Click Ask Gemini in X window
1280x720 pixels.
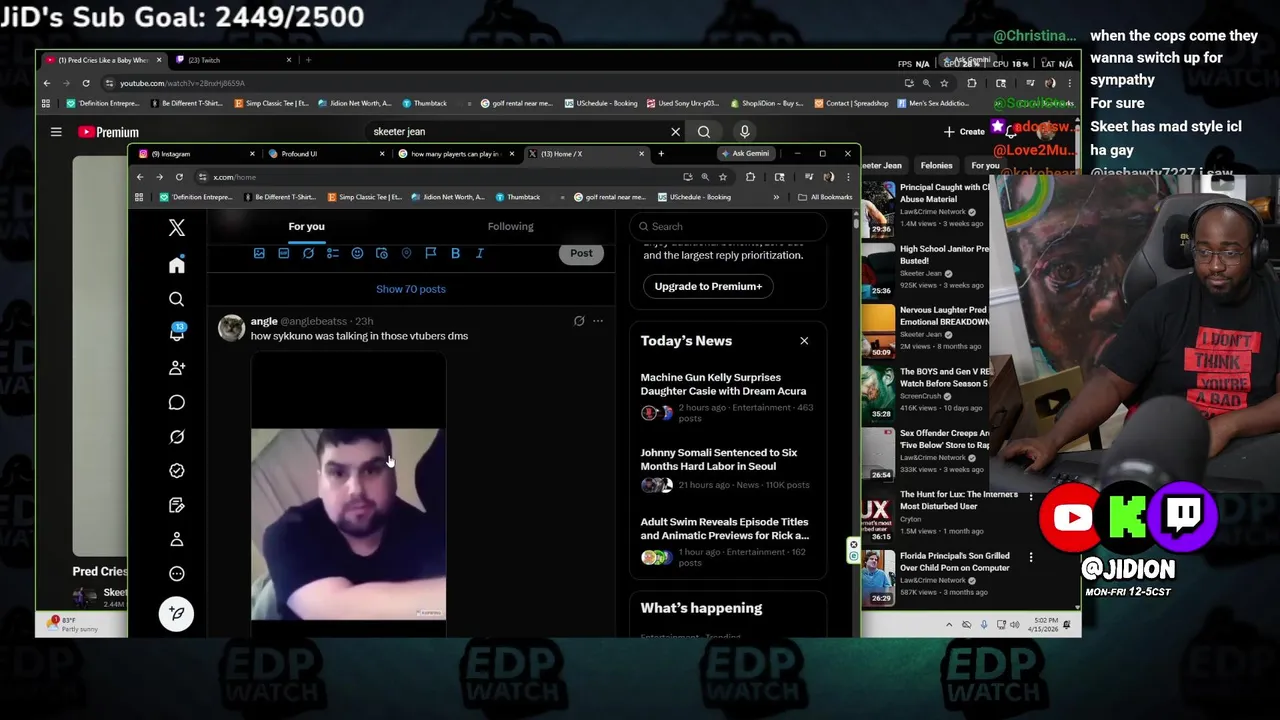(x=746, y=154)
